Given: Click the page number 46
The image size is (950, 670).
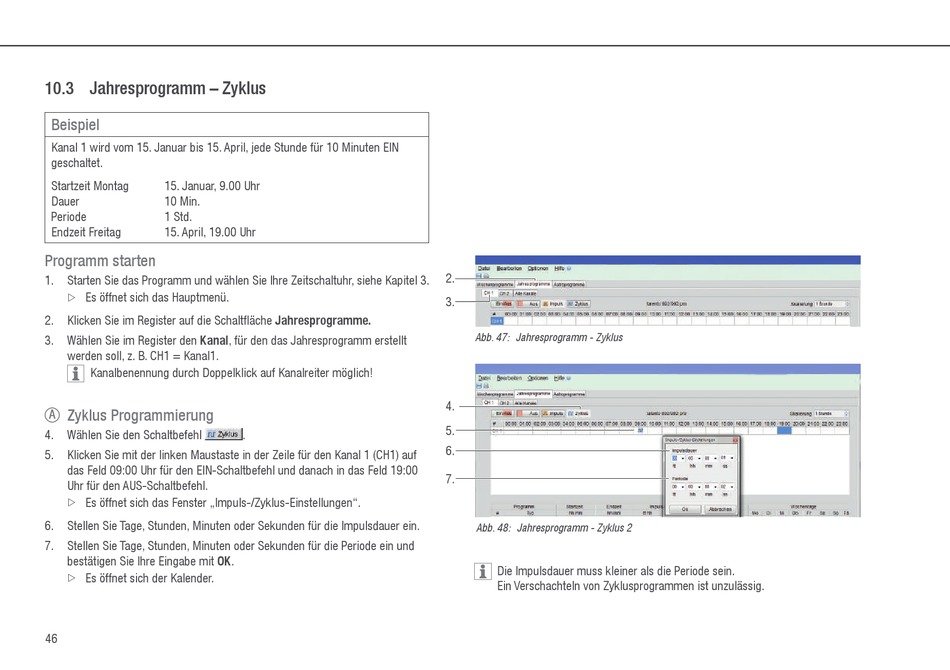Looking at the screenshot, I should point(51,638).
